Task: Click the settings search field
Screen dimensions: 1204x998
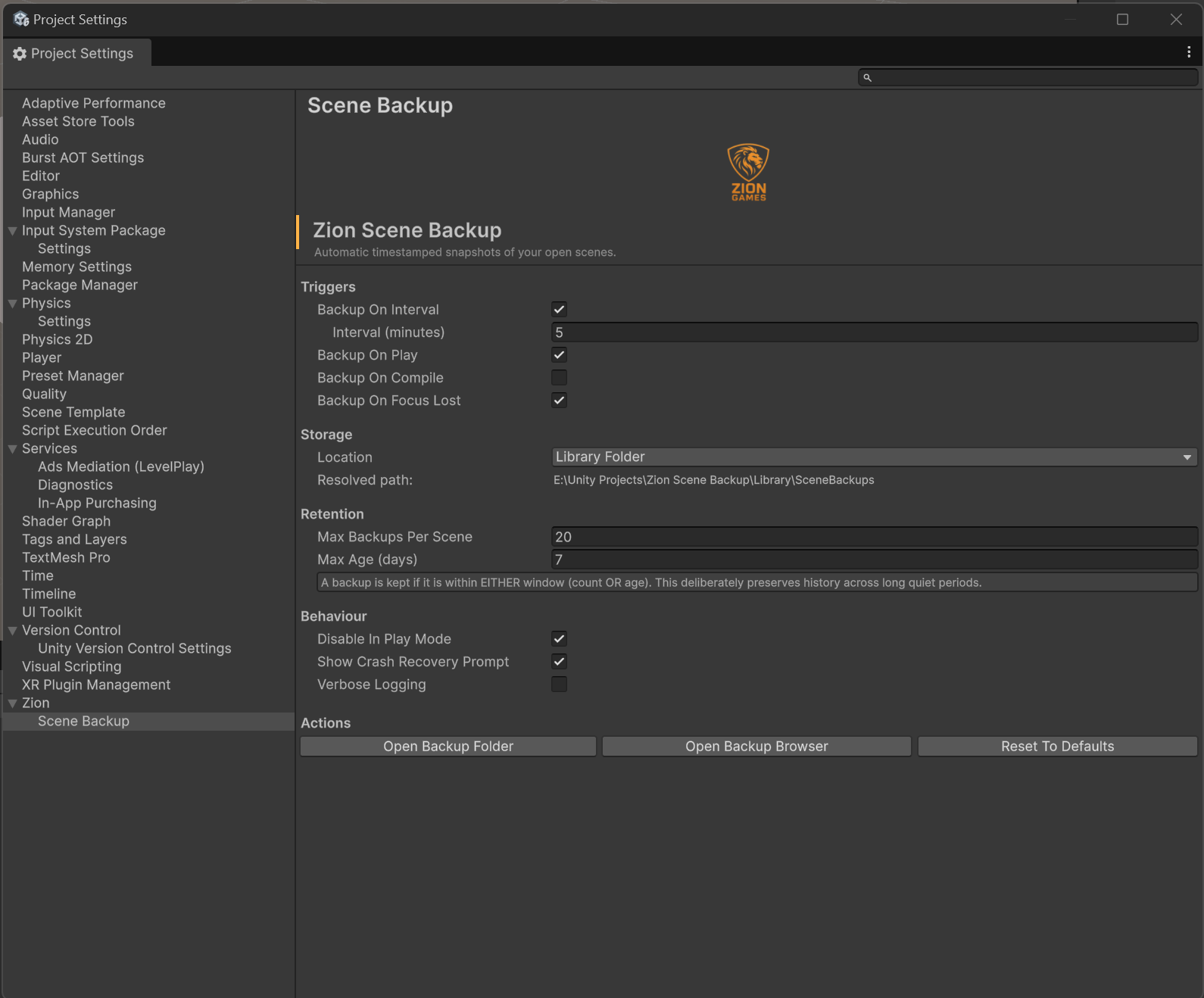Action: 1028,77
